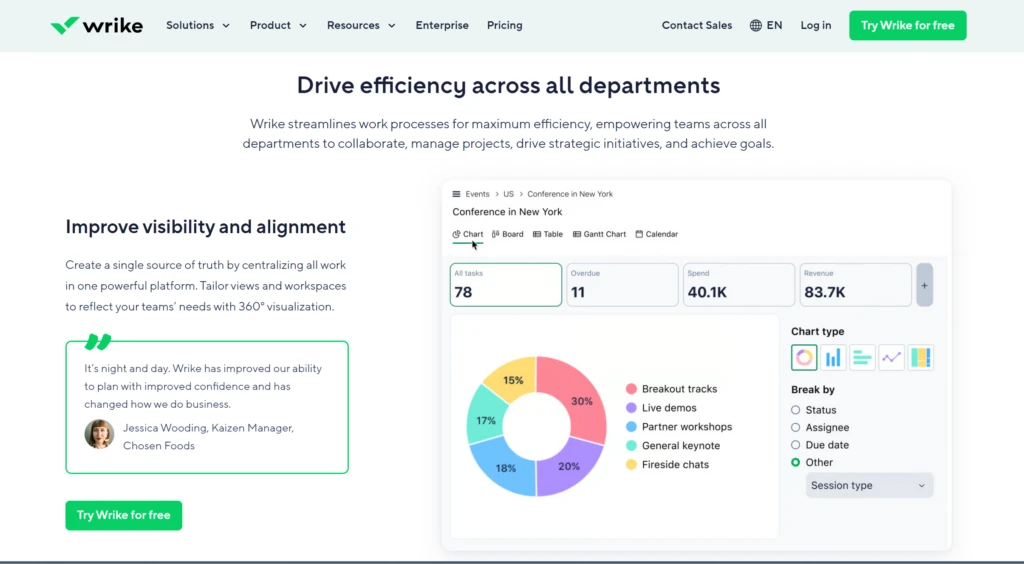The width and height of the screenshot is (1024, 564).
Task: Expand the Resources menu
Action: (x=361, y=26)
